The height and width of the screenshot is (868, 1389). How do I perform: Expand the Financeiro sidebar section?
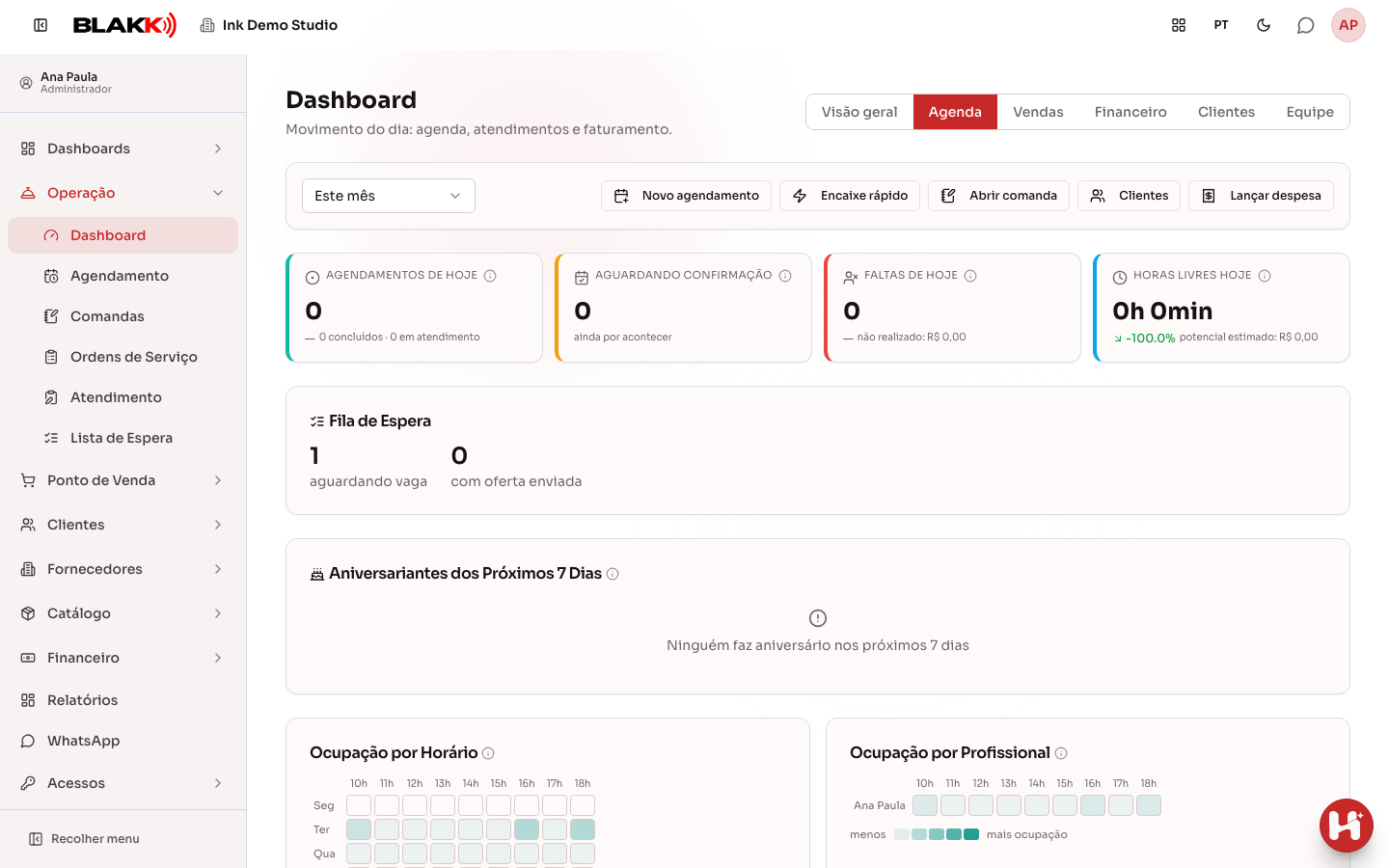tap(123, 658)
